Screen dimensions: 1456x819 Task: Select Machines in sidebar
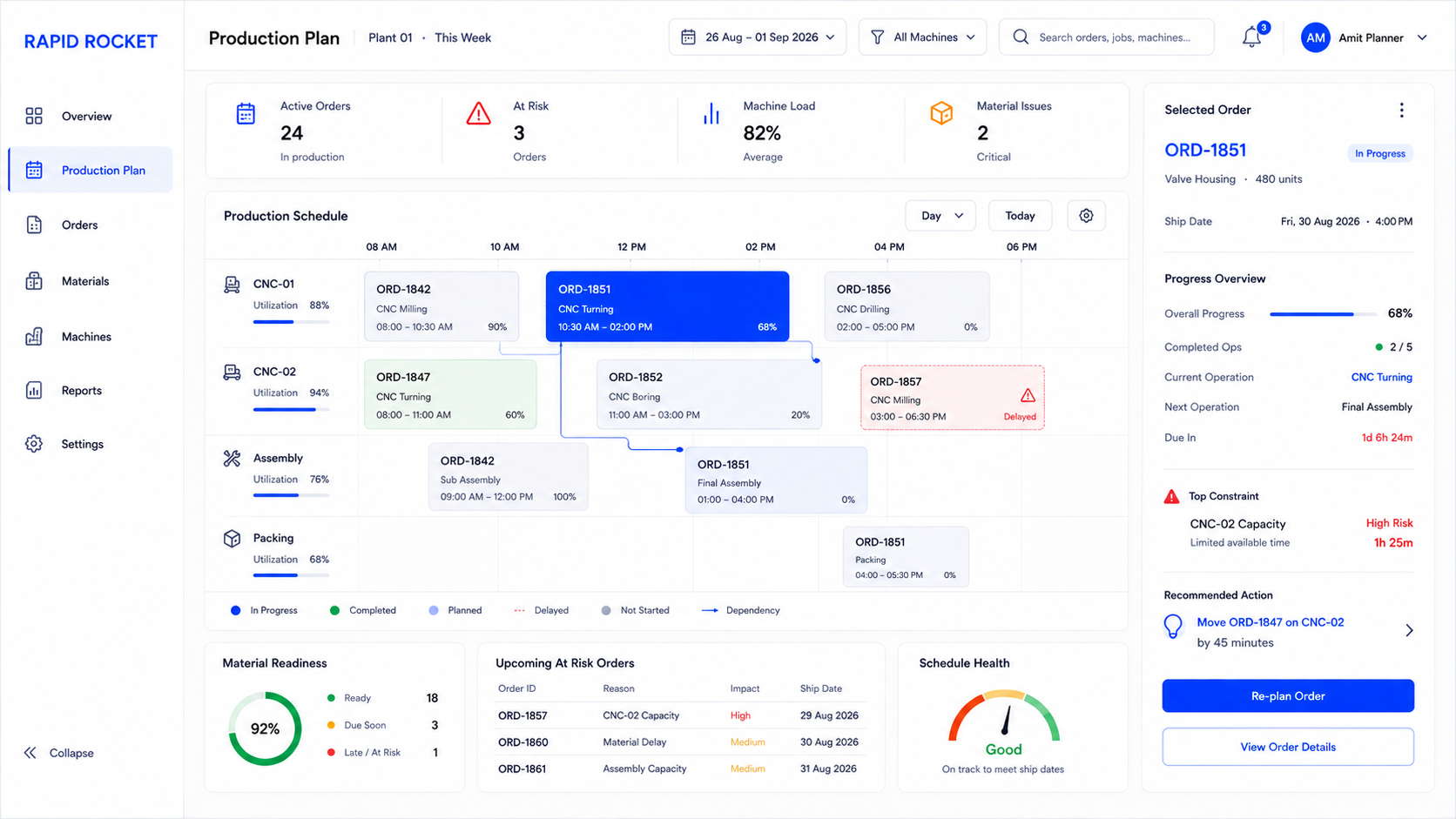(86, 336)
